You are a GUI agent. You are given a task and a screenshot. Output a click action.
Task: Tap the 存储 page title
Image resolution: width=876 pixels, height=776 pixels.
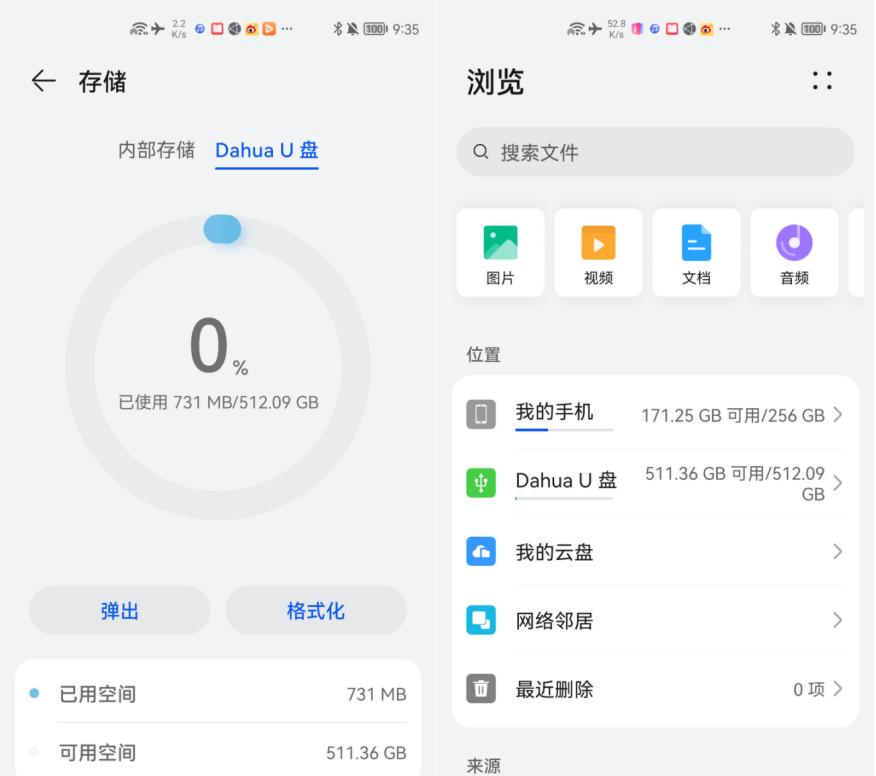pos(102,82)
